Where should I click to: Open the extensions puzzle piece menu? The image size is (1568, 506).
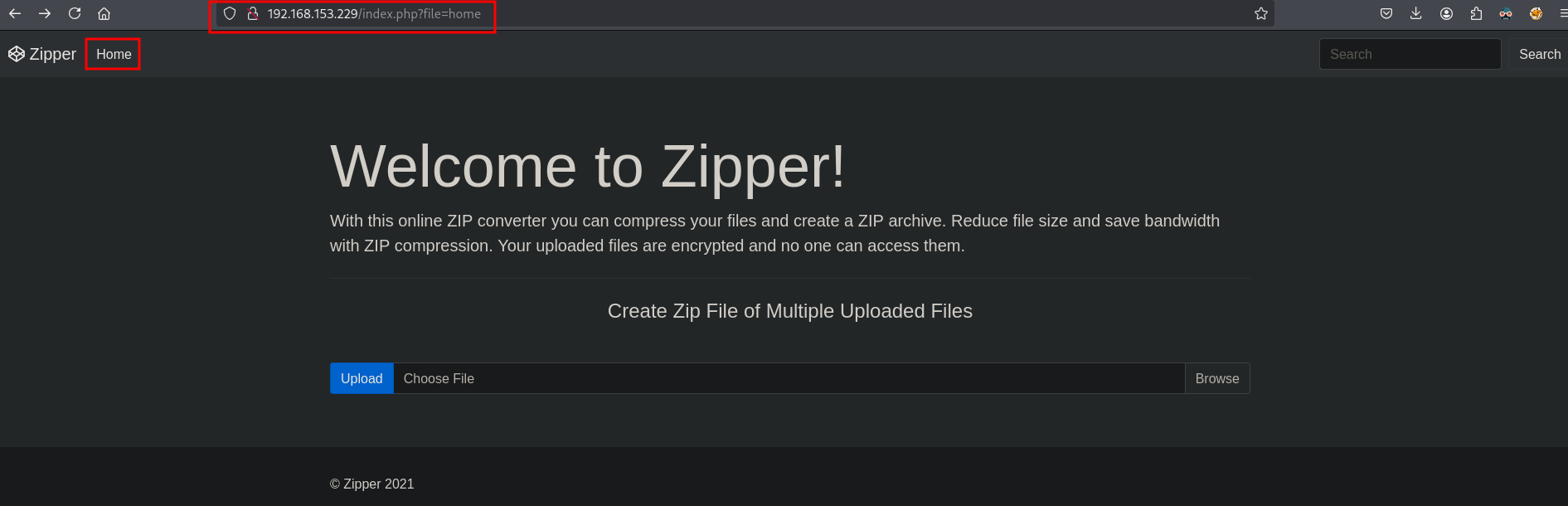(x=1476, y=13)
